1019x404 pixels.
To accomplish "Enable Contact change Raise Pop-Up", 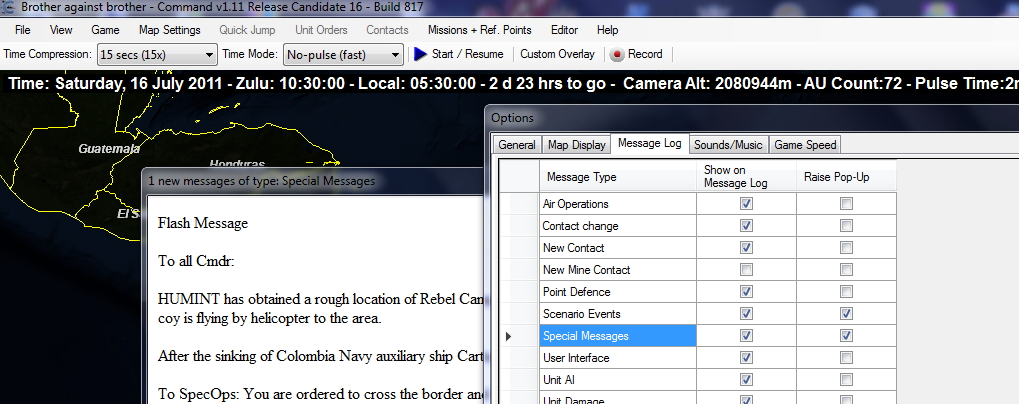I will click(846, 226).
